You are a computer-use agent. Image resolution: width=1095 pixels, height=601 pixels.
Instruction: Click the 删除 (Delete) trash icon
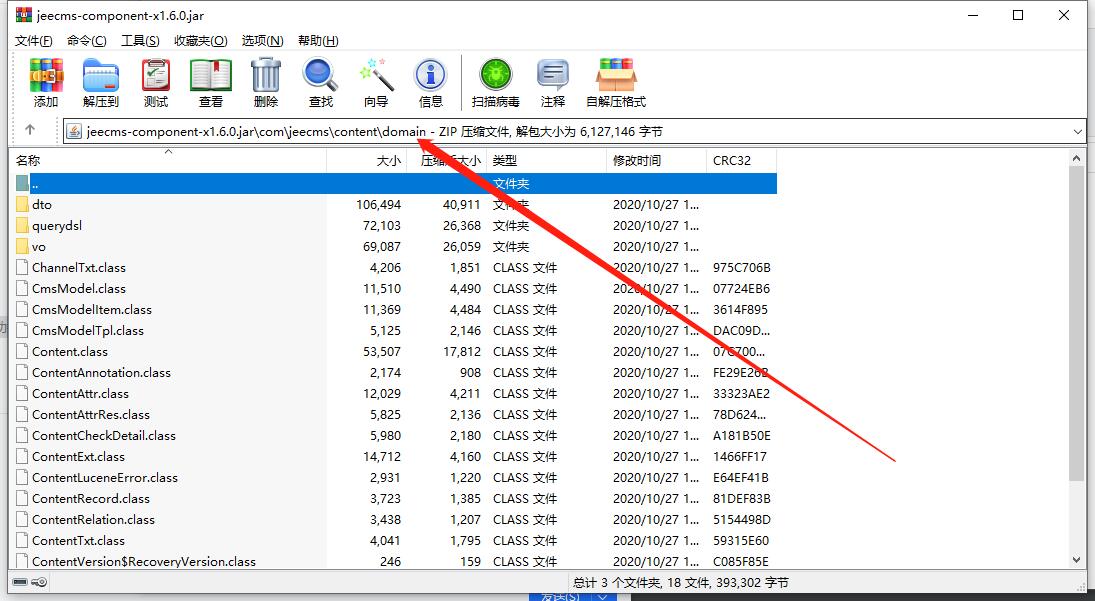pyautogui.click(x=266, y=81)
